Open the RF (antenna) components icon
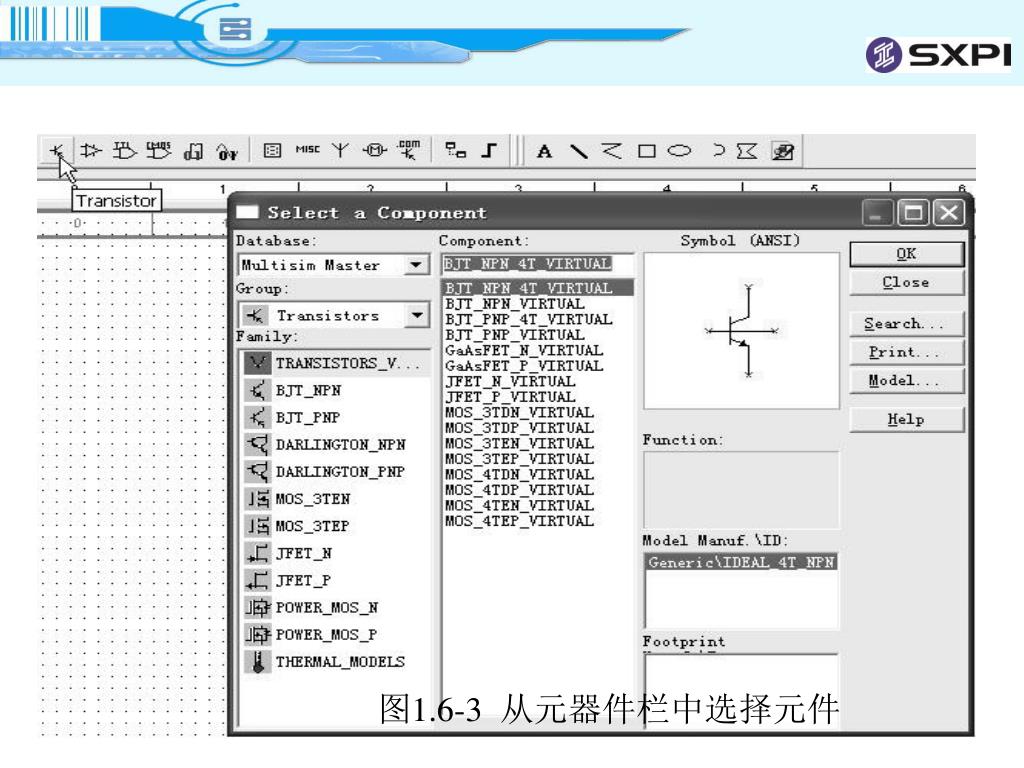The width and height of the screenshot is (1024, 768). tap(340, 151)
